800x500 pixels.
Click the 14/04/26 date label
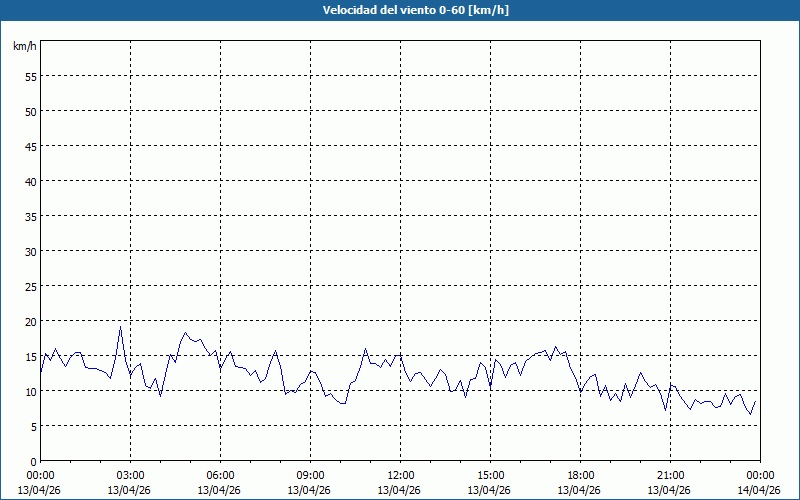coord(759,490)
